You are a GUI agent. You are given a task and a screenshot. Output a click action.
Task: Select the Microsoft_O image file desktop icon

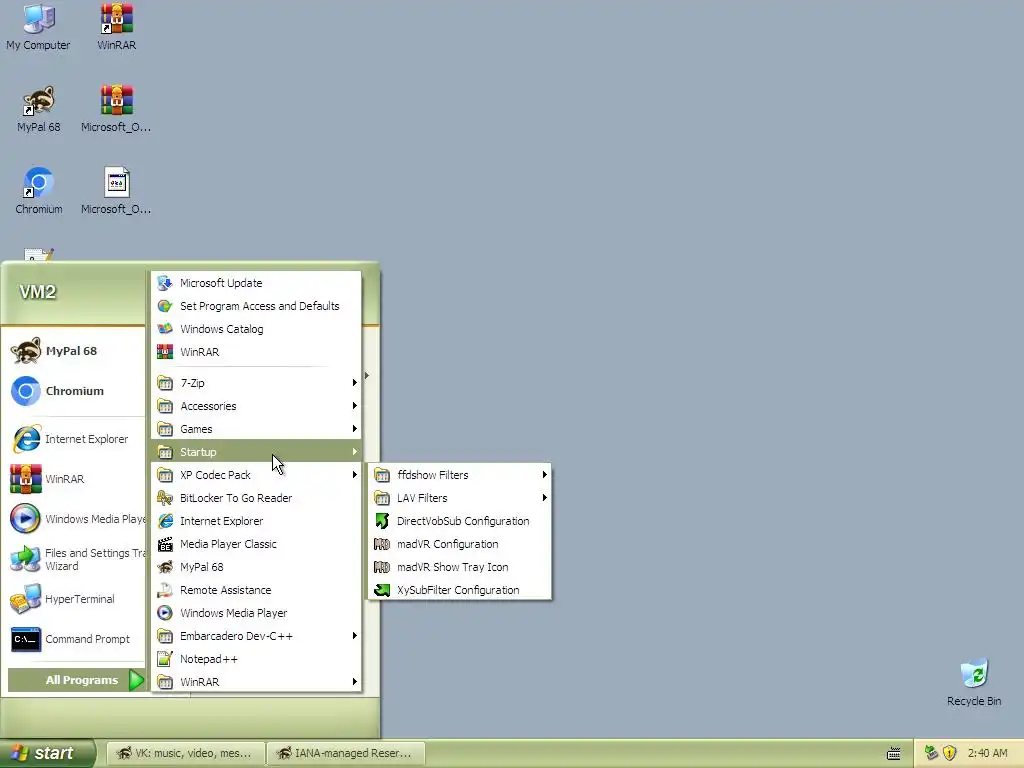(x=116, y=191)
